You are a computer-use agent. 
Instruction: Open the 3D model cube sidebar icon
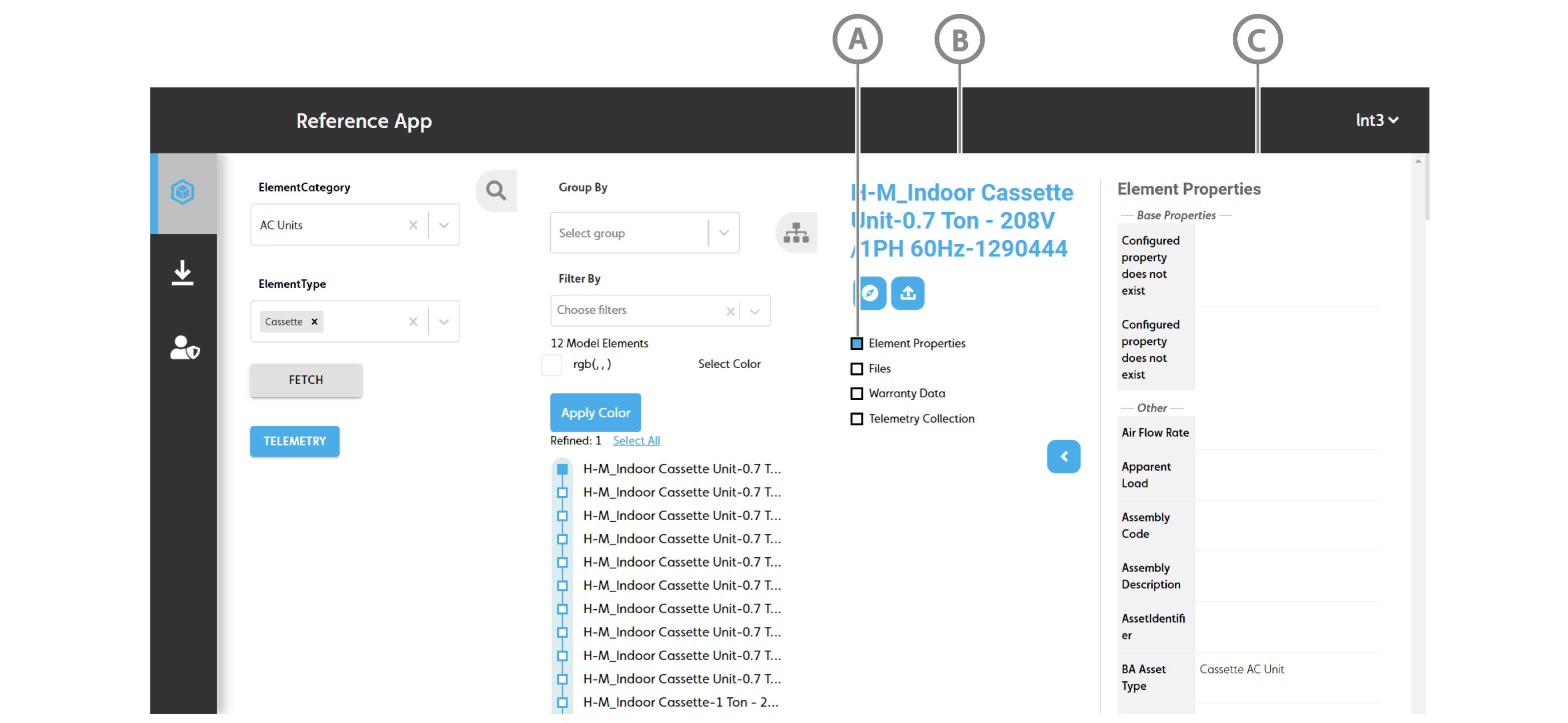[x=182, y=192]
